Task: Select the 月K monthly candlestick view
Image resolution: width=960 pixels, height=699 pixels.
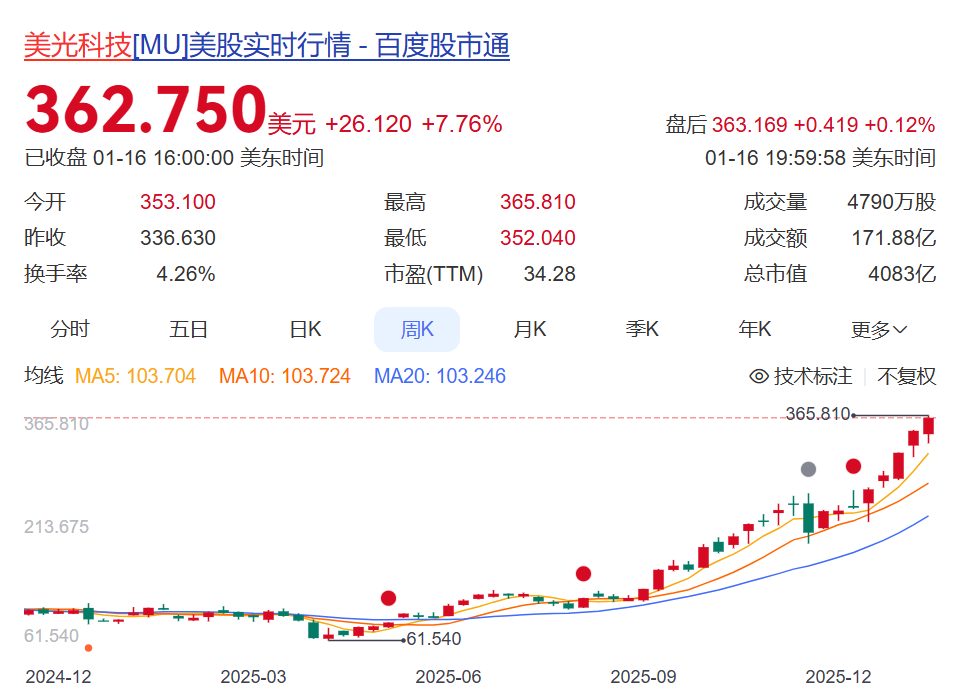Action: pos(529,328)
